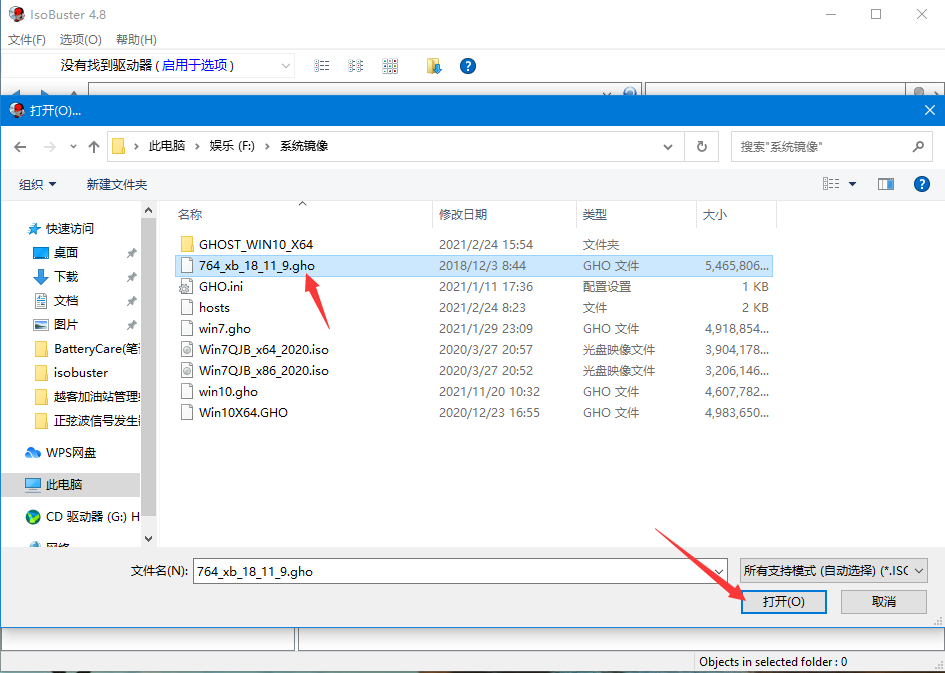Open the 文件(F) menu

[27, 40]
